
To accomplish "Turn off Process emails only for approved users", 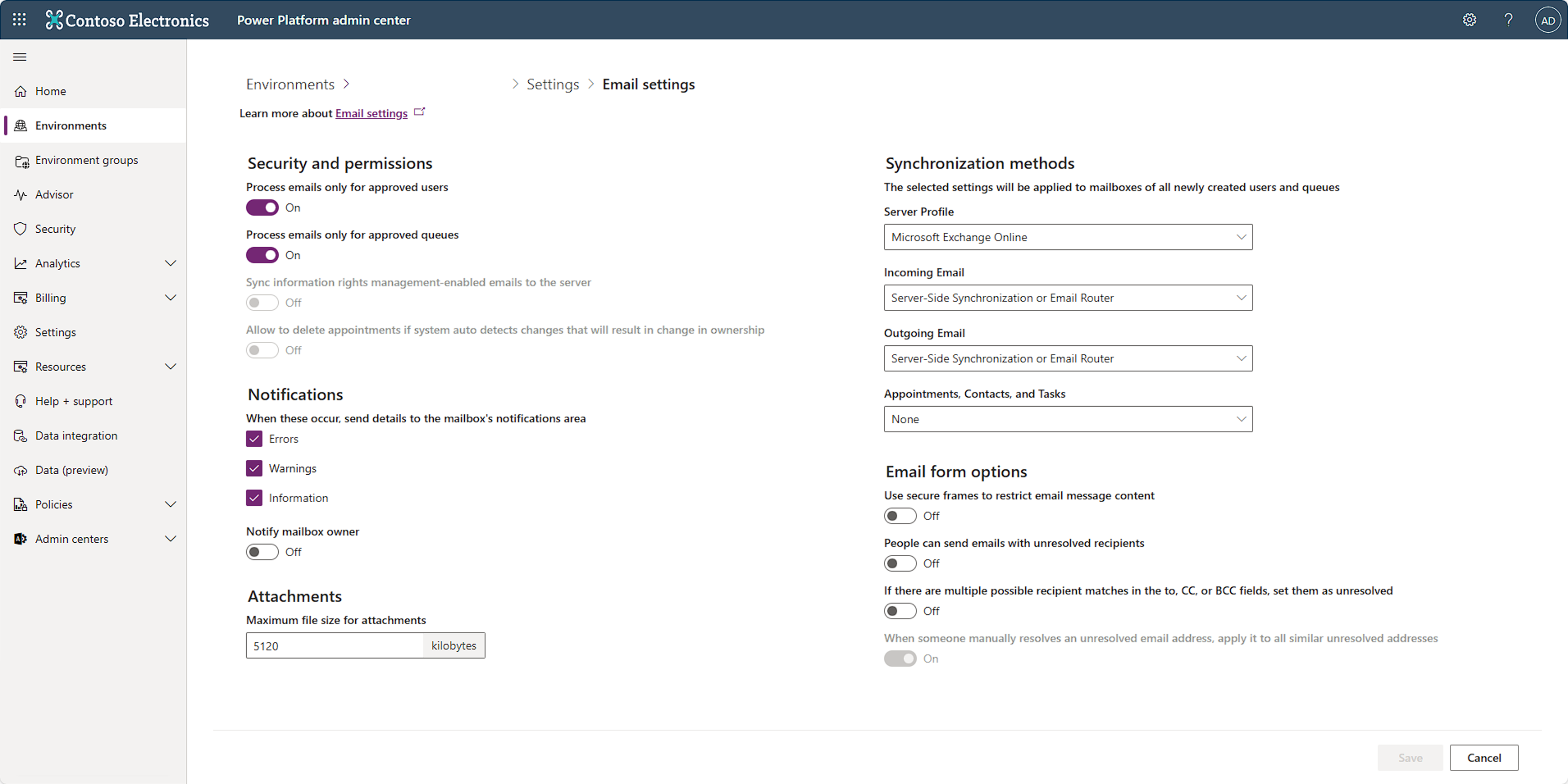I will tap(262, 207).
